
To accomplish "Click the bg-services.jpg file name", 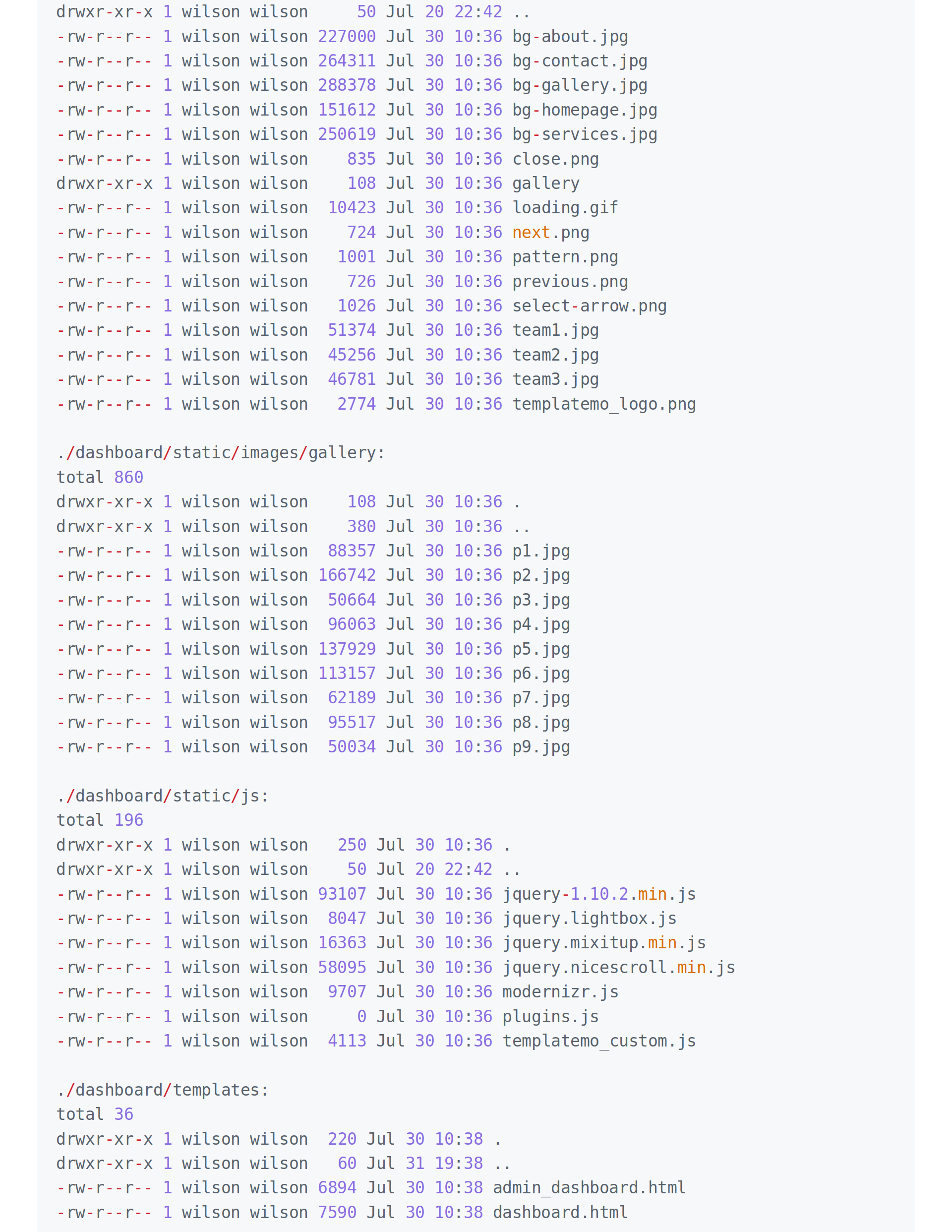I will tap(584, 135).
